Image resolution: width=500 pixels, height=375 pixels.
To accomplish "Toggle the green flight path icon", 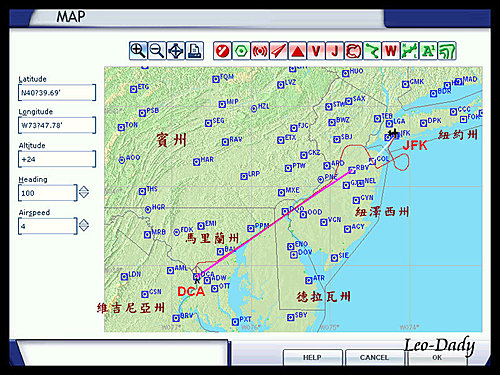I will pos(372,51).
